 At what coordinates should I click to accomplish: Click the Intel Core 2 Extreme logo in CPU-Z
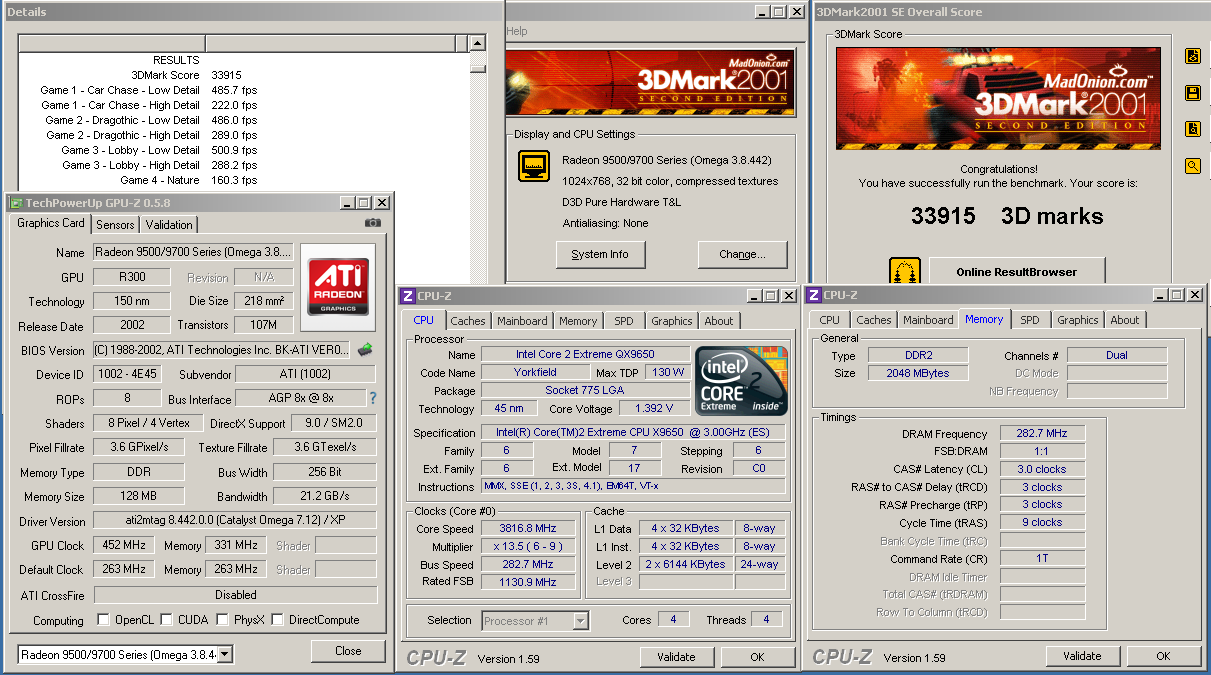[741, 380]
